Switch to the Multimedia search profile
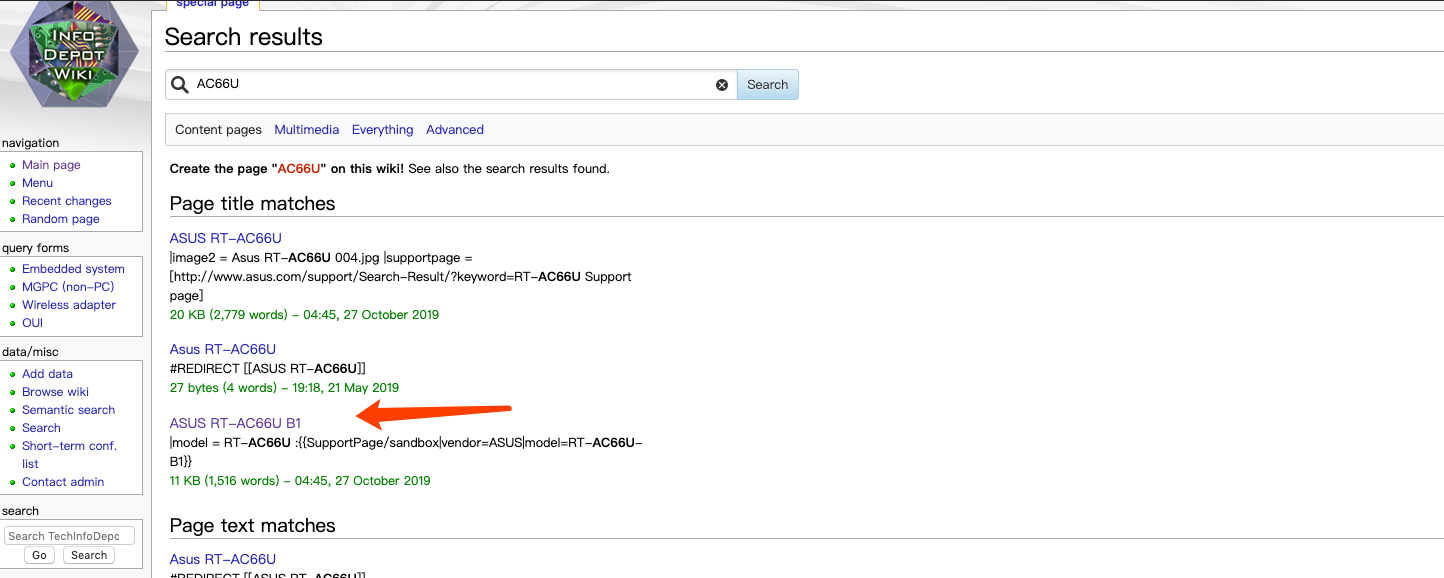Image resolution: width=1444 pixels, height=578 pixels. point(306,130)
